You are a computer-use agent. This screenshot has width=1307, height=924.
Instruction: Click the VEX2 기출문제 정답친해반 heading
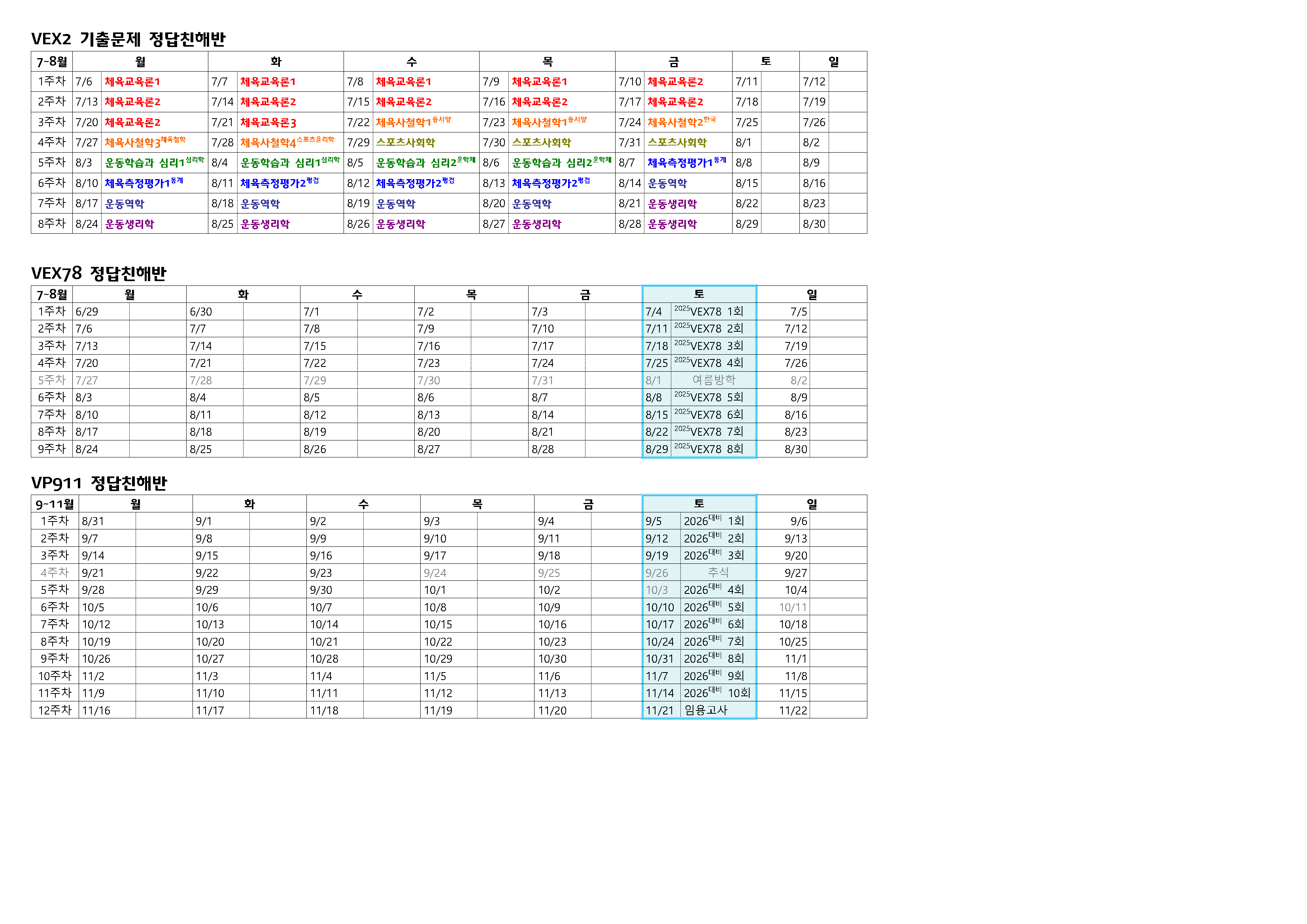point(128,39)
